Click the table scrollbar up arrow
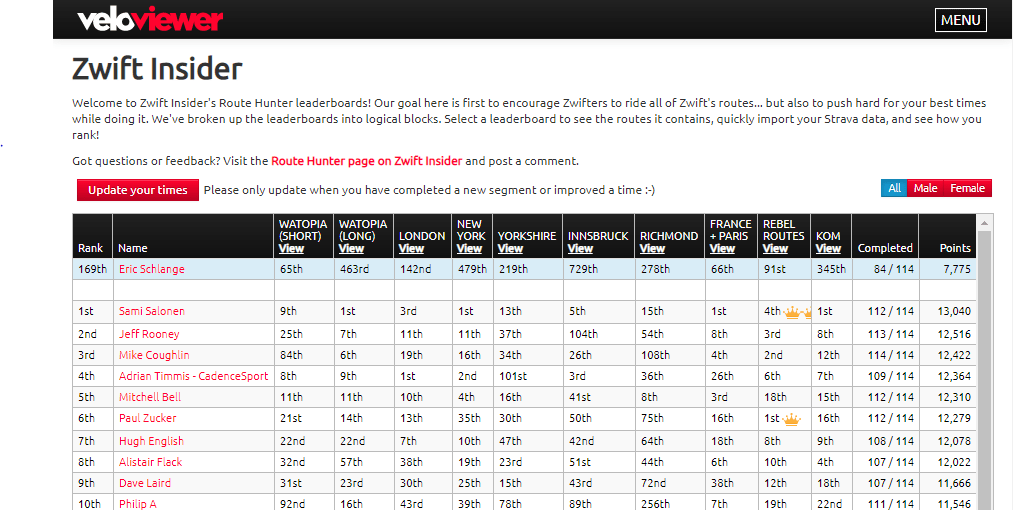This screenshot has width=1013, height=510. [985, 223]
